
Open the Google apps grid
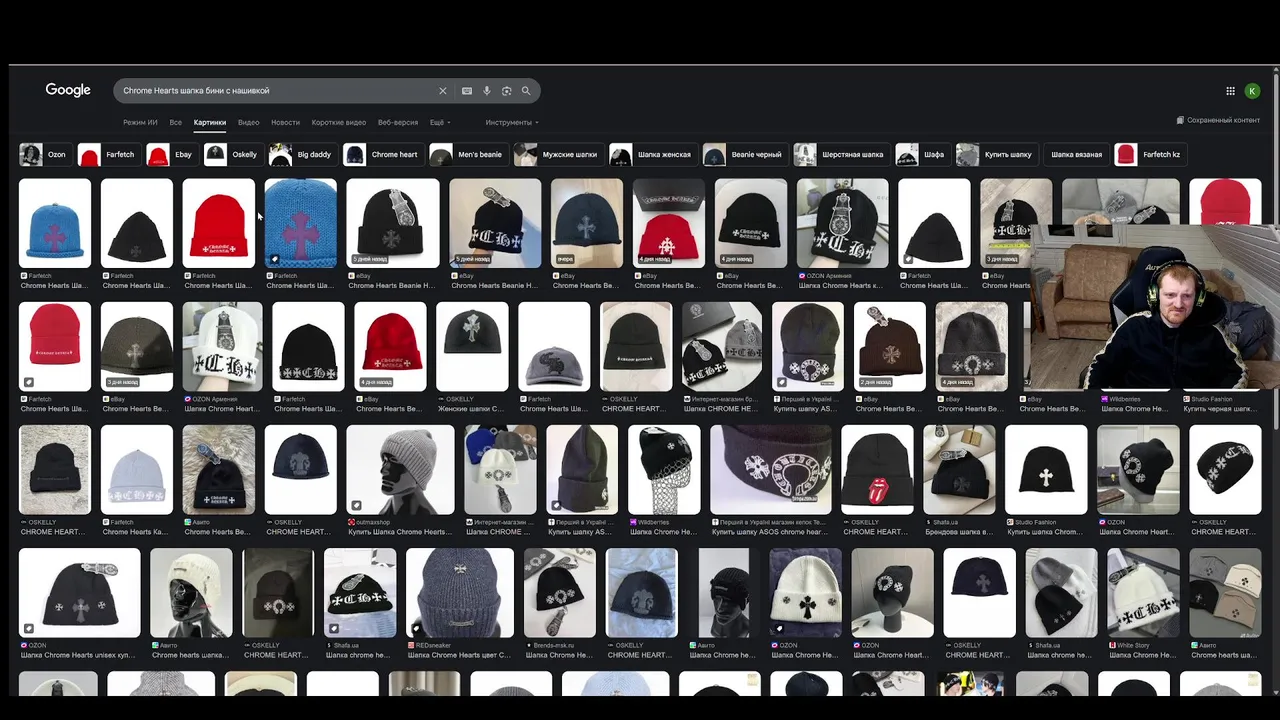pos(1230,91)
